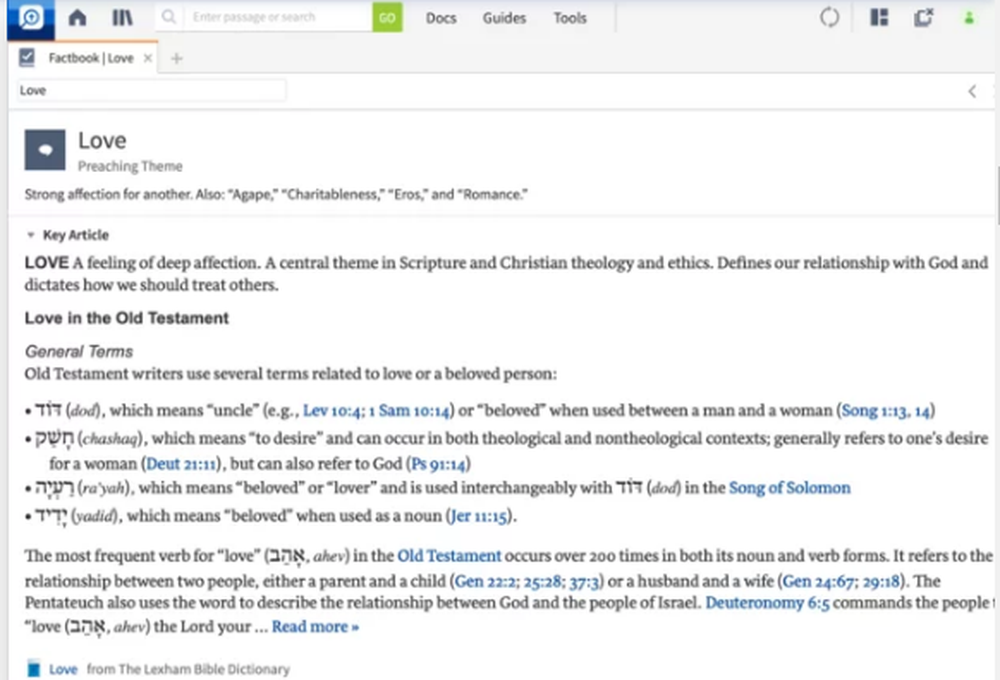
Task: Open the Jer 11:15 reference link
Action: click(479, 516)
